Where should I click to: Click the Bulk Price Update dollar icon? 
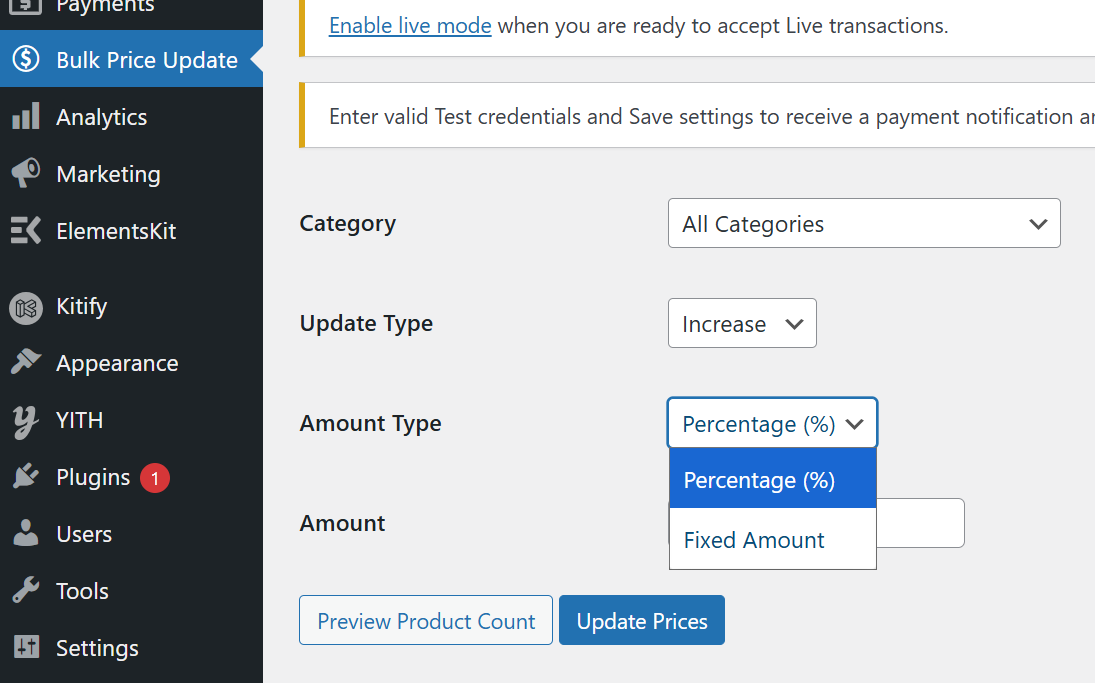point(26,60)
